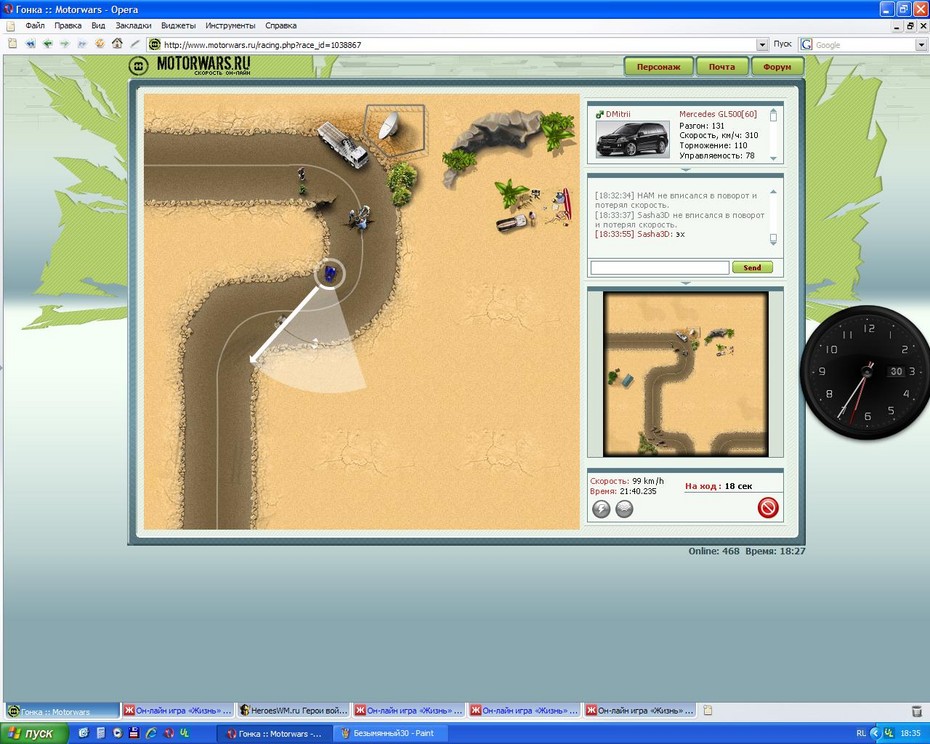Click the blue player car on the track
The width and height of the screenshot is (930, 744).
(330, 274)
